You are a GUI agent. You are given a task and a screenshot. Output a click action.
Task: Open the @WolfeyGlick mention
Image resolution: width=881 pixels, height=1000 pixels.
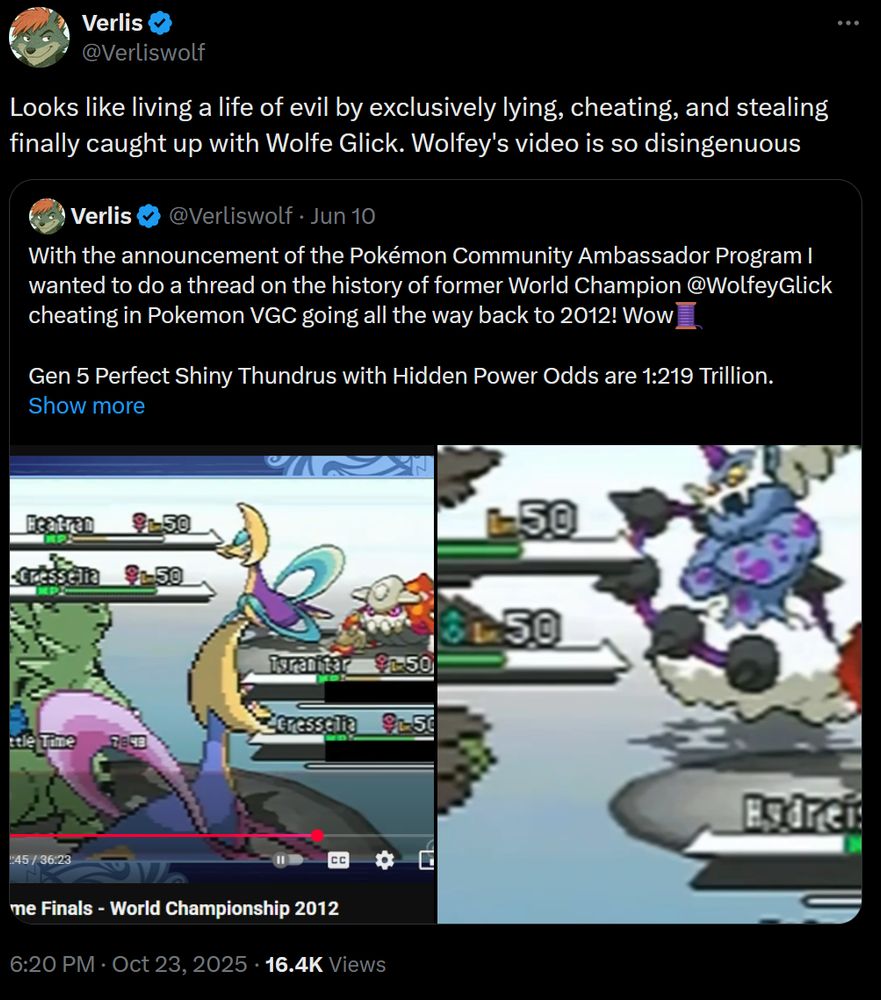pyautogui.click(x=759, y=285)
